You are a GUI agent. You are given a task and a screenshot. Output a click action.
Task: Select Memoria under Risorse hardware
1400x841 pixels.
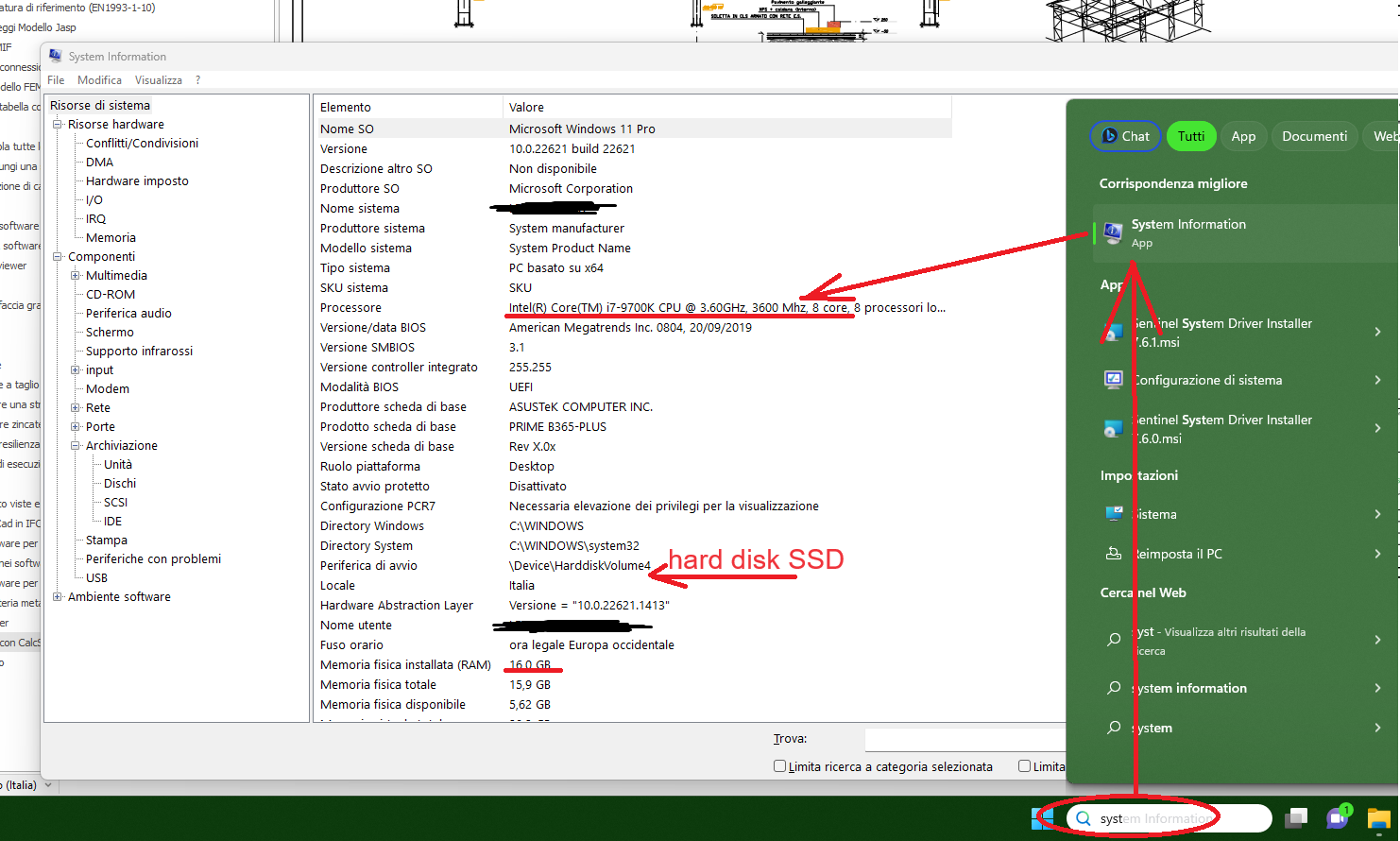tap(111, 238)
